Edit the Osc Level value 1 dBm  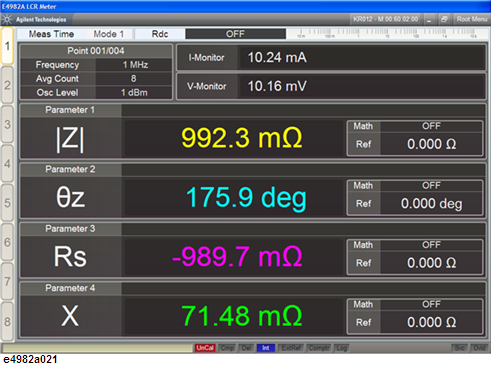[x=134, y=92]
